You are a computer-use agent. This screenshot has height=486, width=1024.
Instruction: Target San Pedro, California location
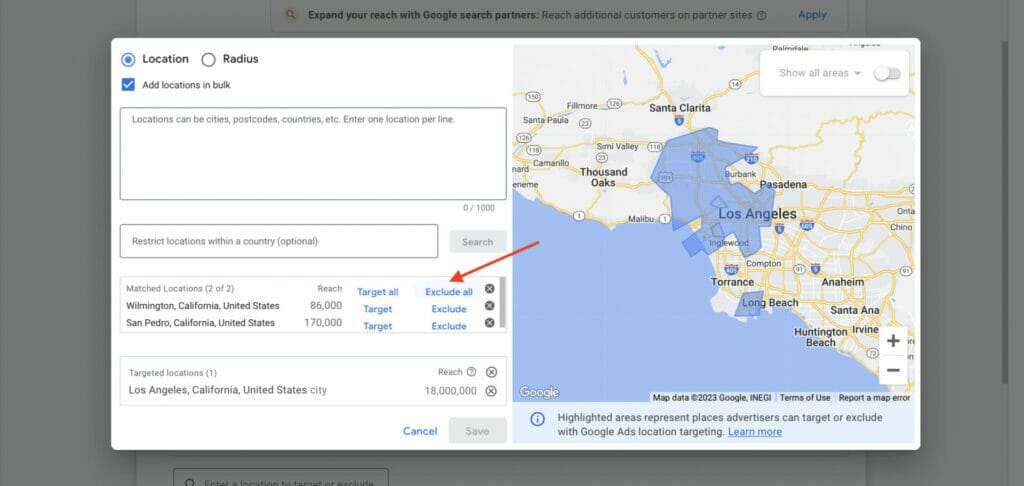click(x=378, y=326)
